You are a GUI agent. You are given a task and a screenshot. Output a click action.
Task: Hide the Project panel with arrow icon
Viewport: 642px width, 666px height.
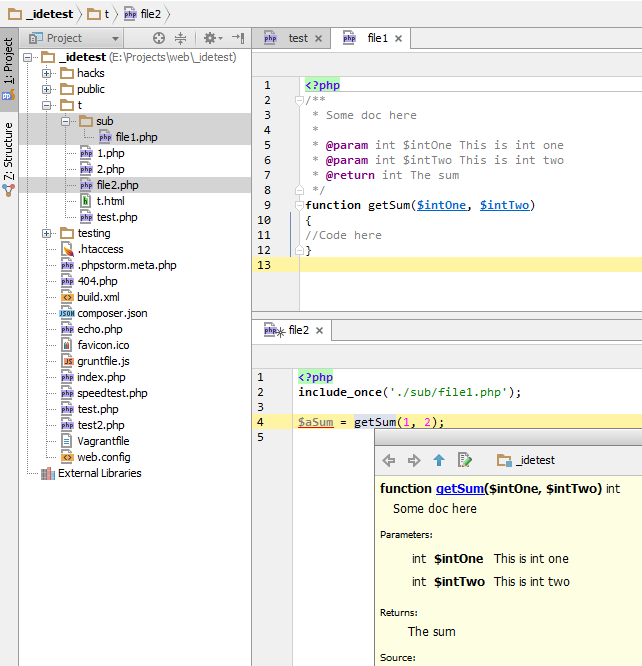(x=238, y=38)
